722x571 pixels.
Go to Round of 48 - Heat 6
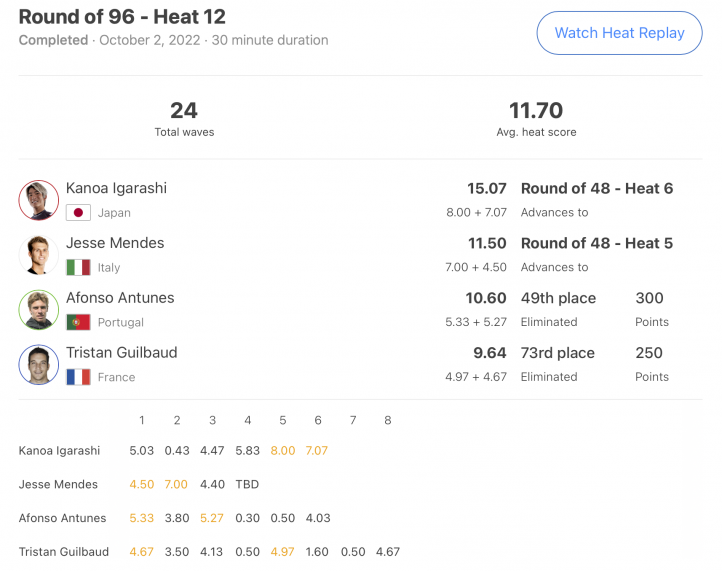click(597, 188)
